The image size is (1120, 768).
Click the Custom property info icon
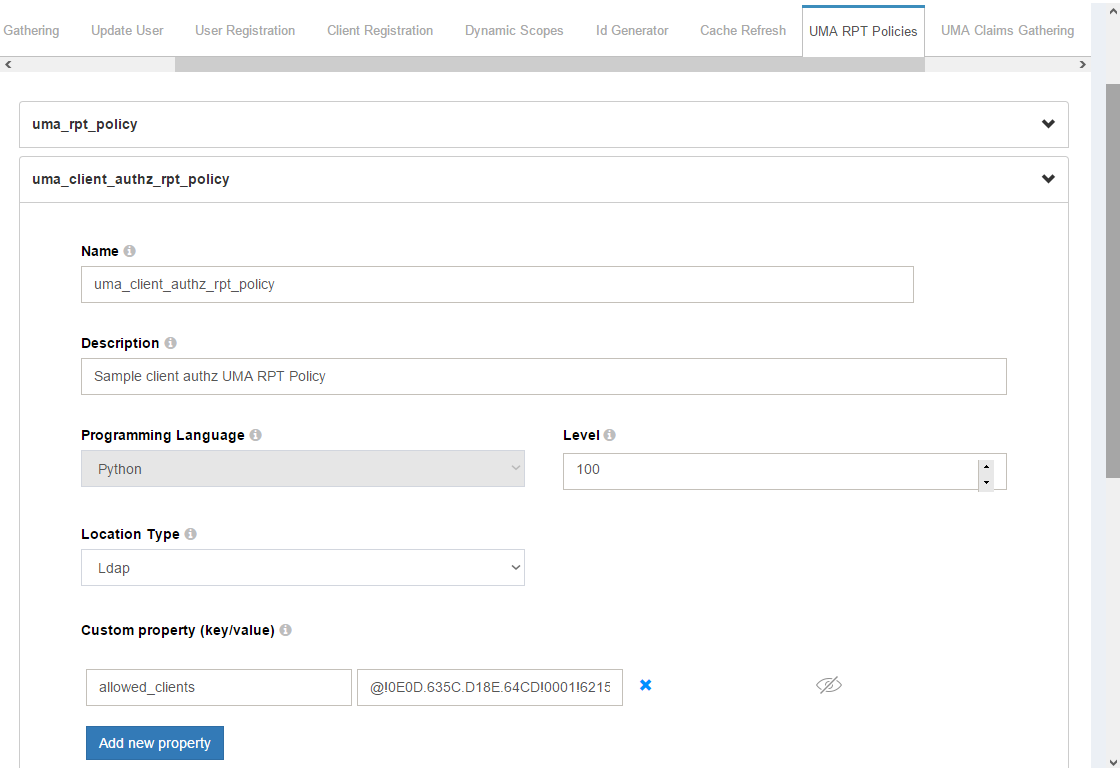tap(285, 630)
